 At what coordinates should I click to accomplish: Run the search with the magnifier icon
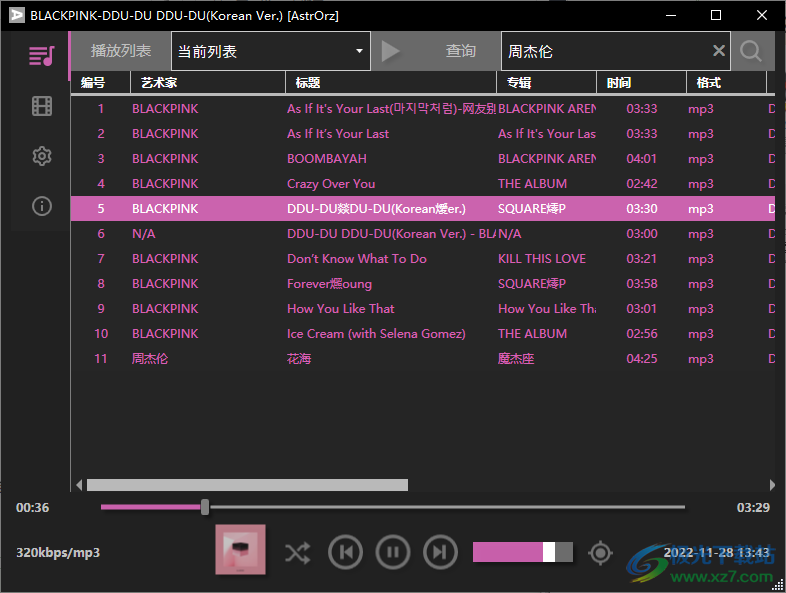pos(750,51)
